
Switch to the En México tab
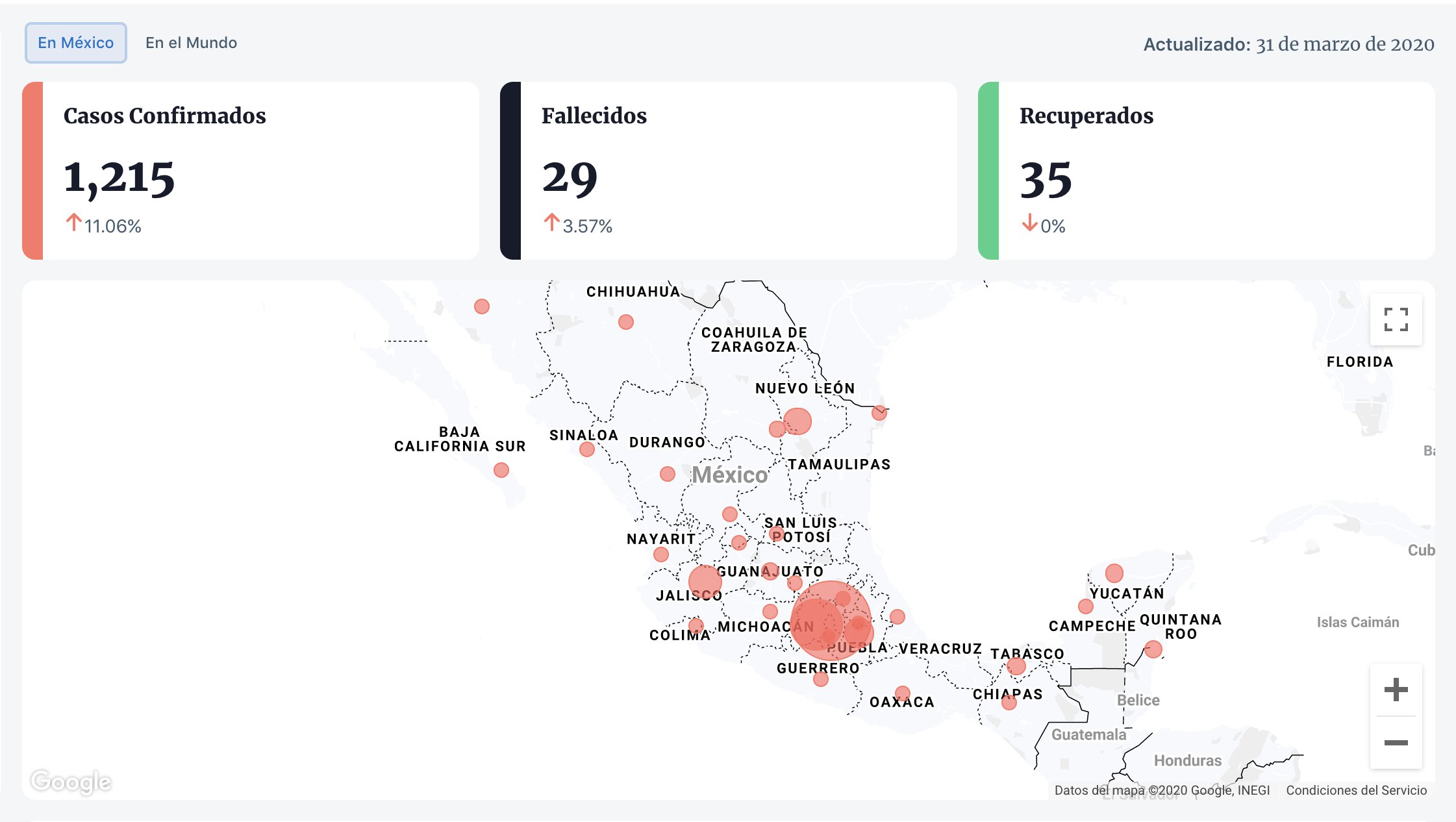76,43
